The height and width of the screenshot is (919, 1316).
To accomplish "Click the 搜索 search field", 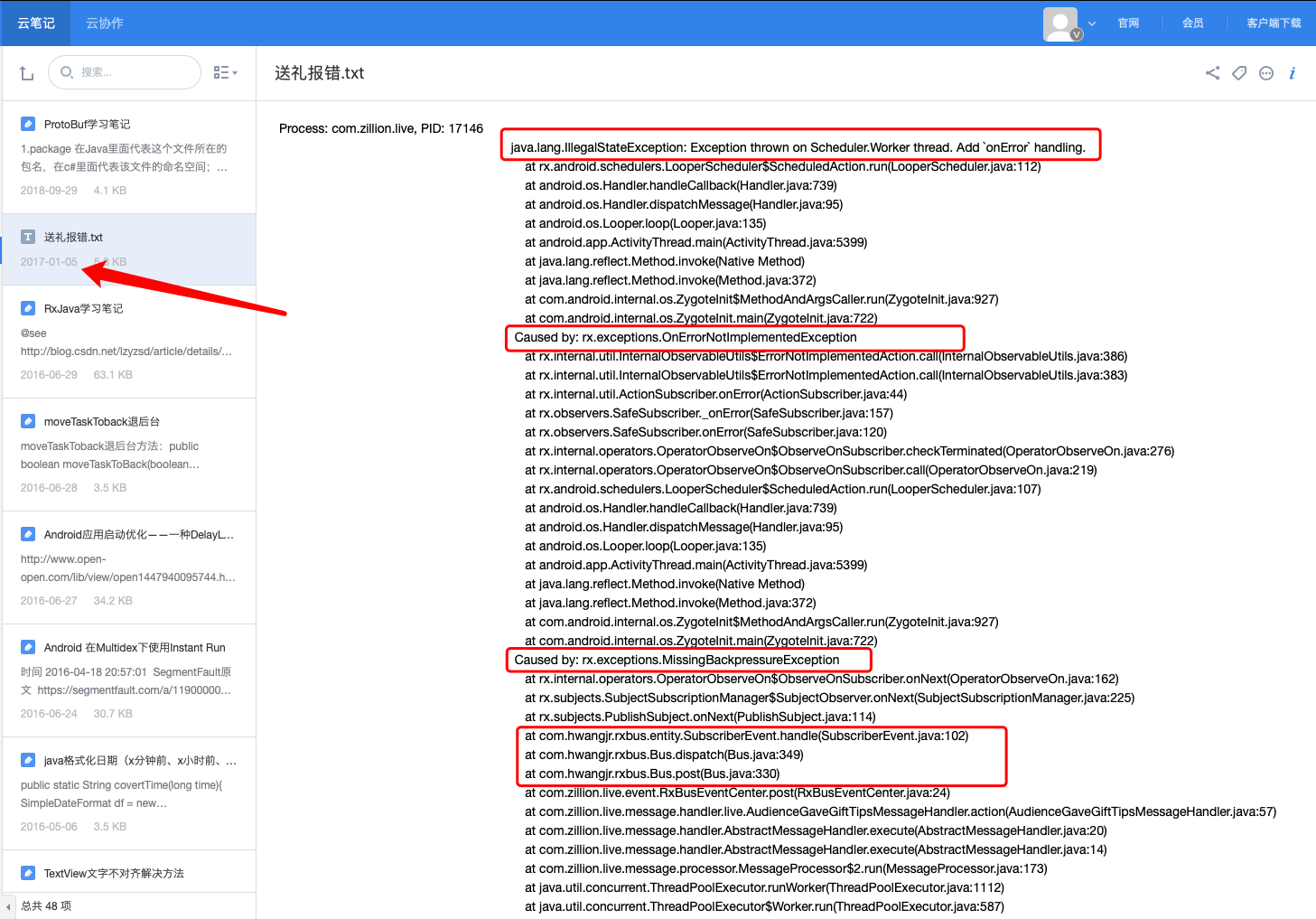I will coord(125,72).
